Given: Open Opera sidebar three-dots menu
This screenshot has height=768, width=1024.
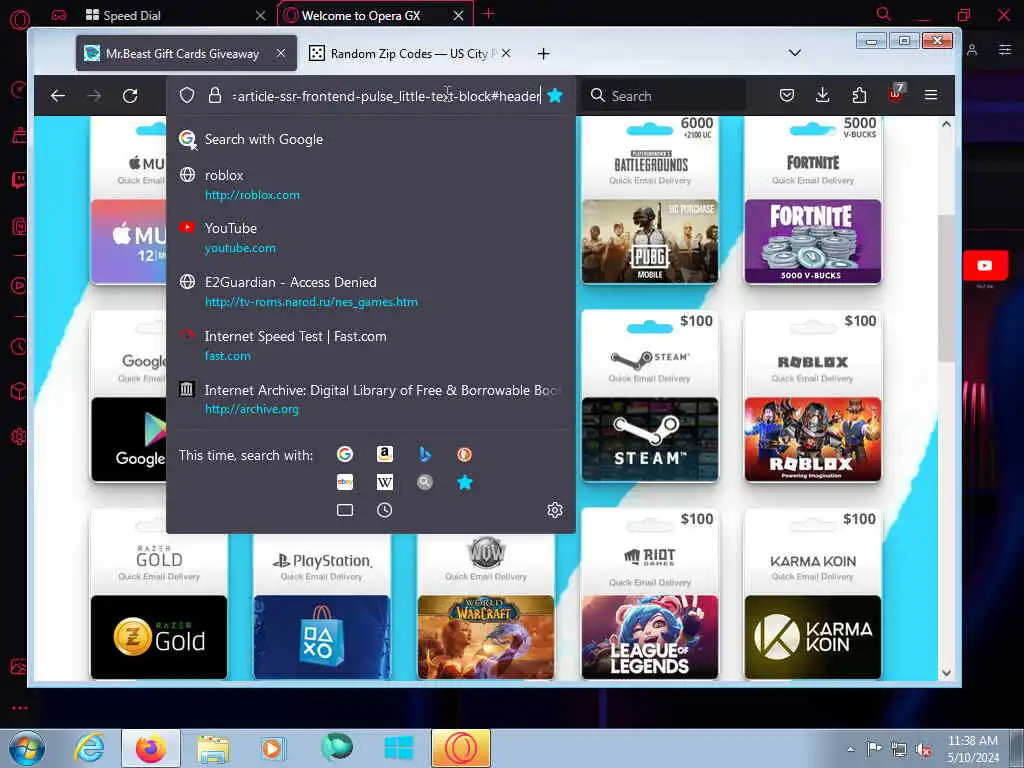Looking at the screenshot, I should coord(20,708).
